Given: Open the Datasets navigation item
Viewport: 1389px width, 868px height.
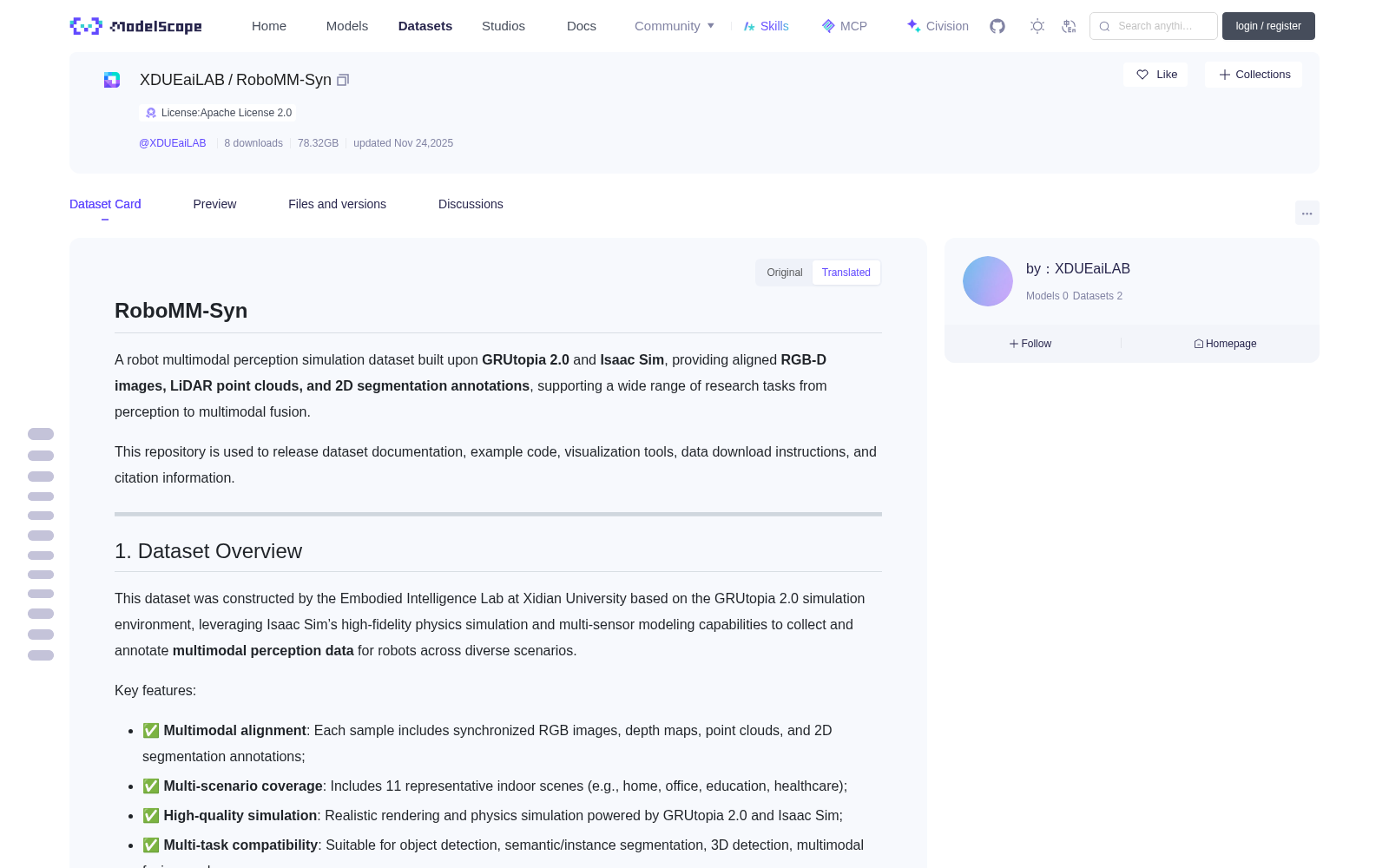Looking at the screenshot, I should click(425, 26).
